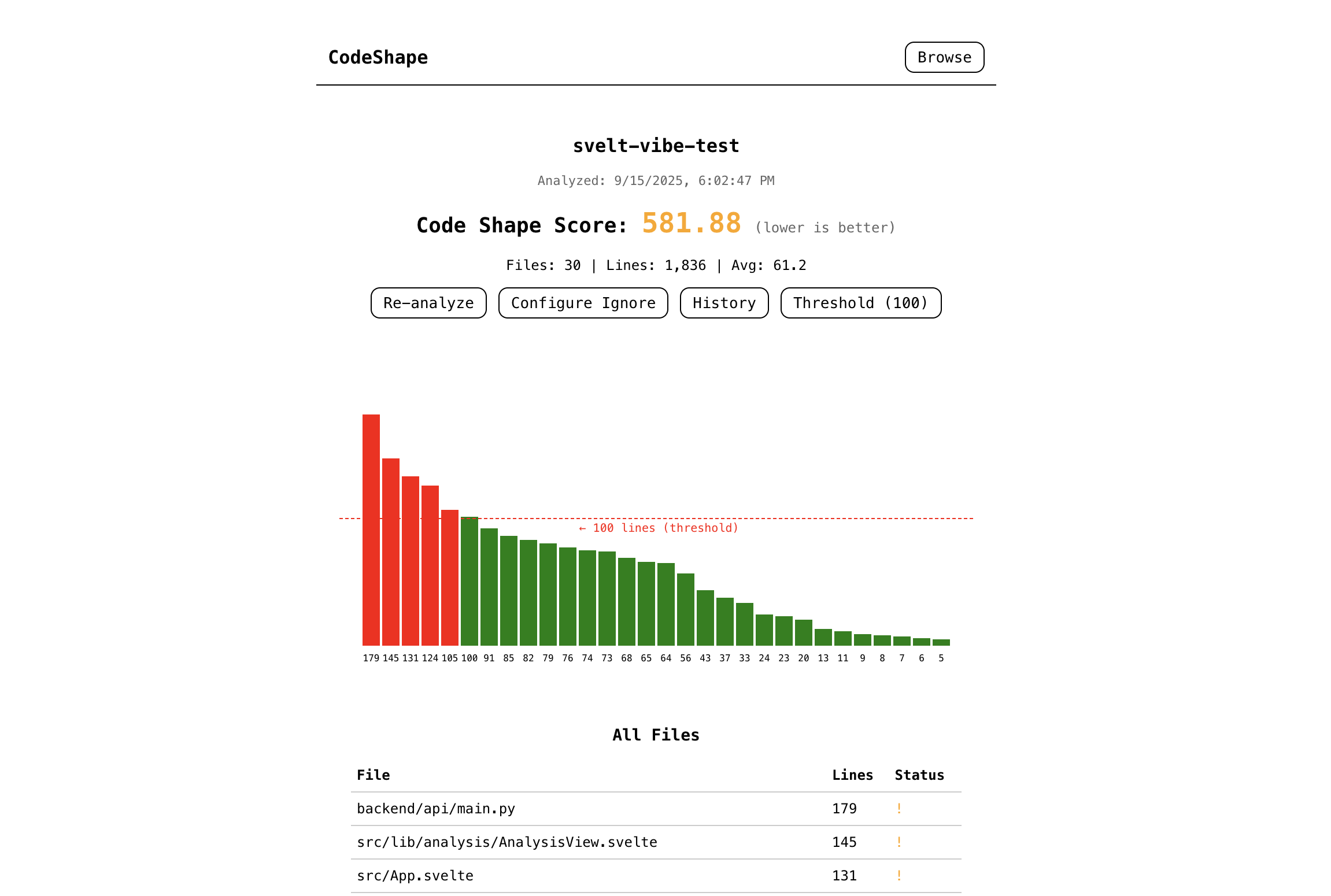
Task: Click the green bar labeled 73
Action: coord(607,598)
